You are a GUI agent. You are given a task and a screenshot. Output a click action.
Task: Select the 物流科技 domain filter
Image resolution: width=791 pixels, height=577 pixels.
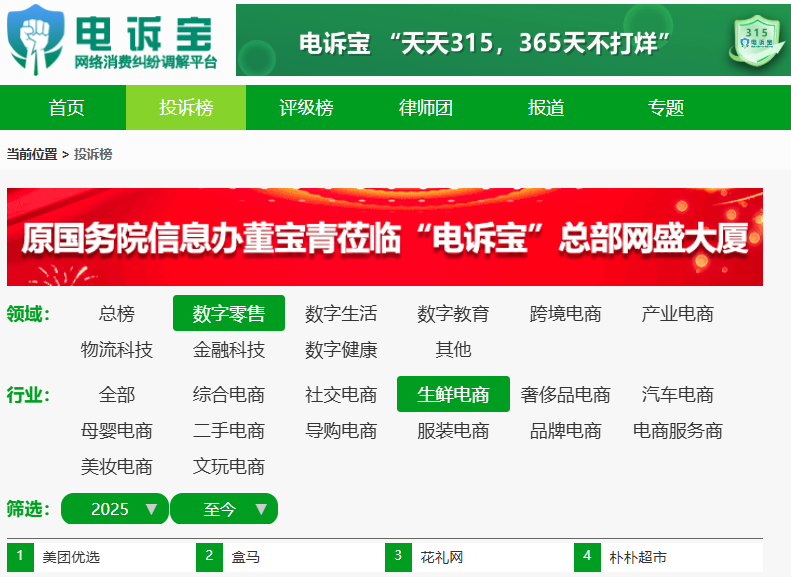click(x=117, y=349)
